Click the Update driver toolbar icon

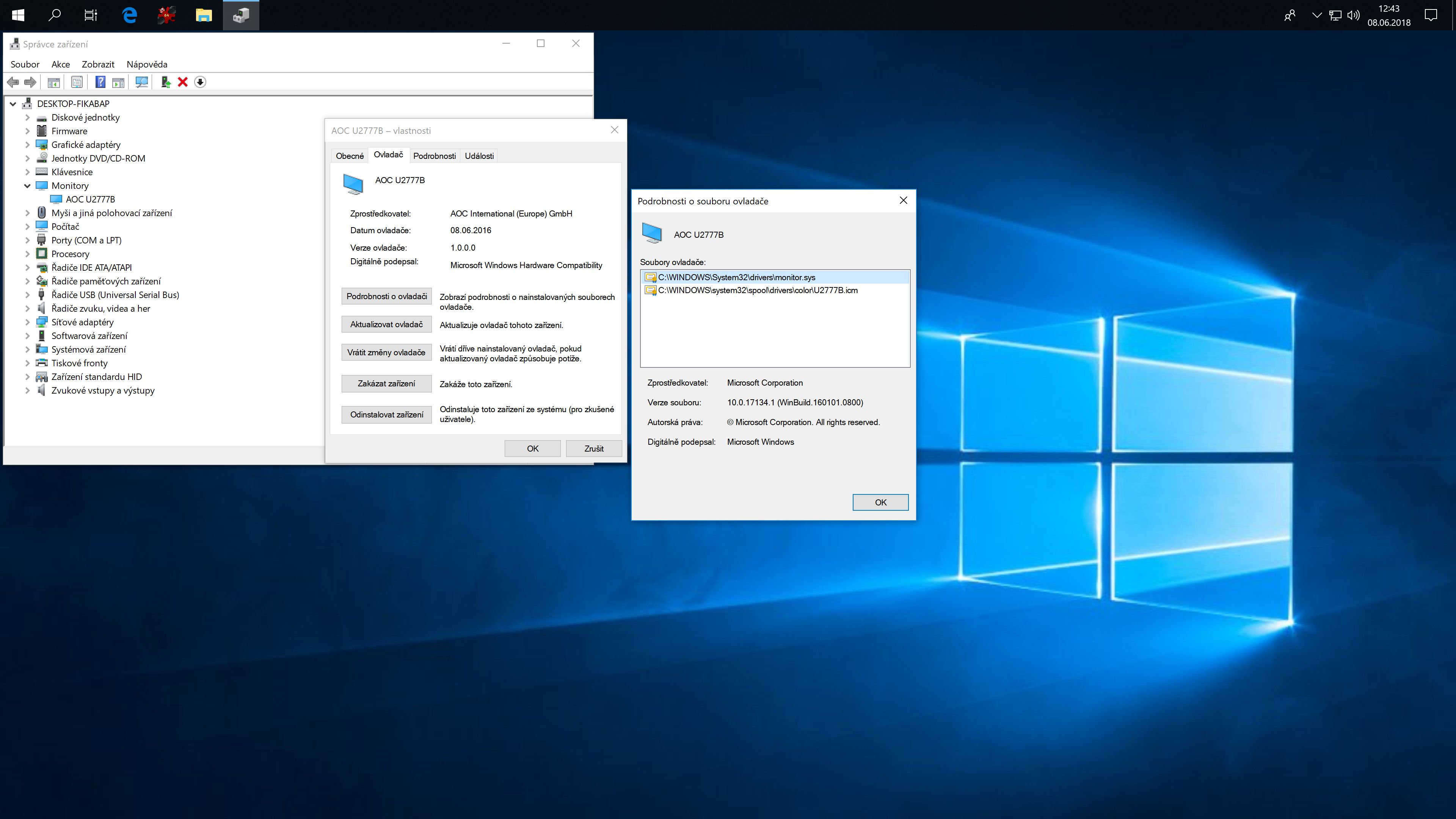coord(166,83)
